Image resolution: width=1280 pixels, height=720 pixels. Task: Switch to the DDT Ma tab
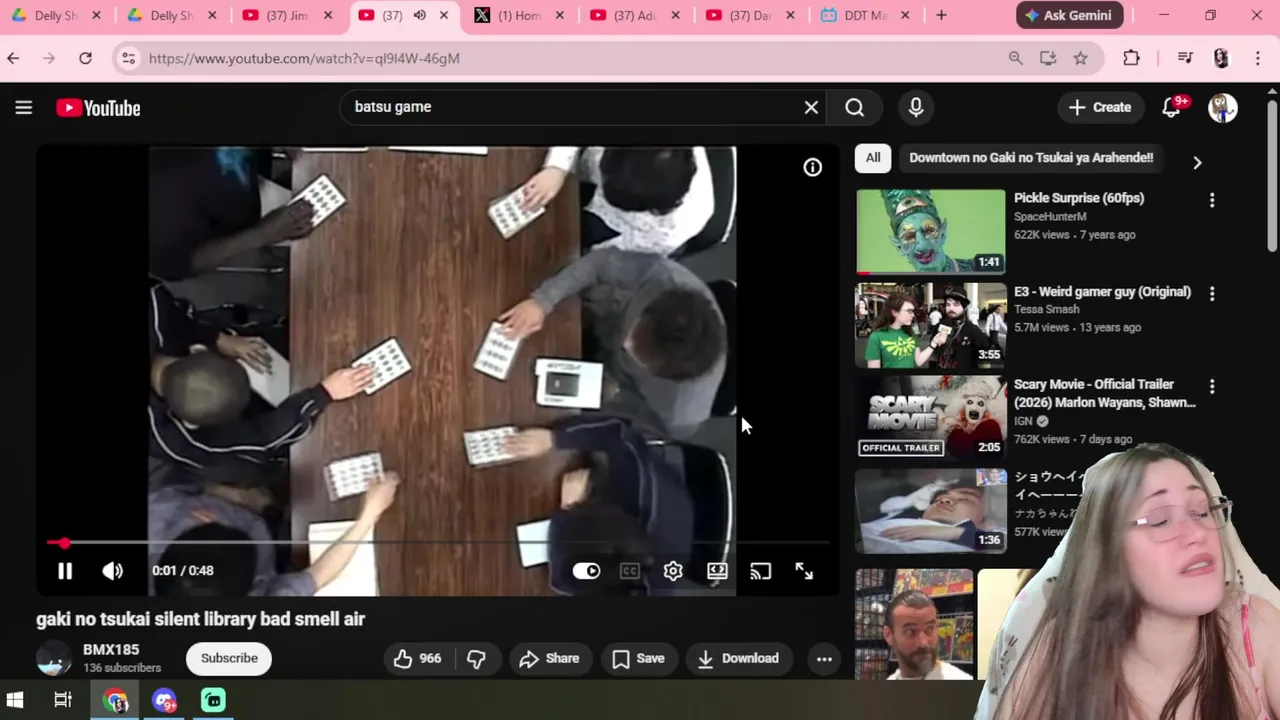click(866, 15)
